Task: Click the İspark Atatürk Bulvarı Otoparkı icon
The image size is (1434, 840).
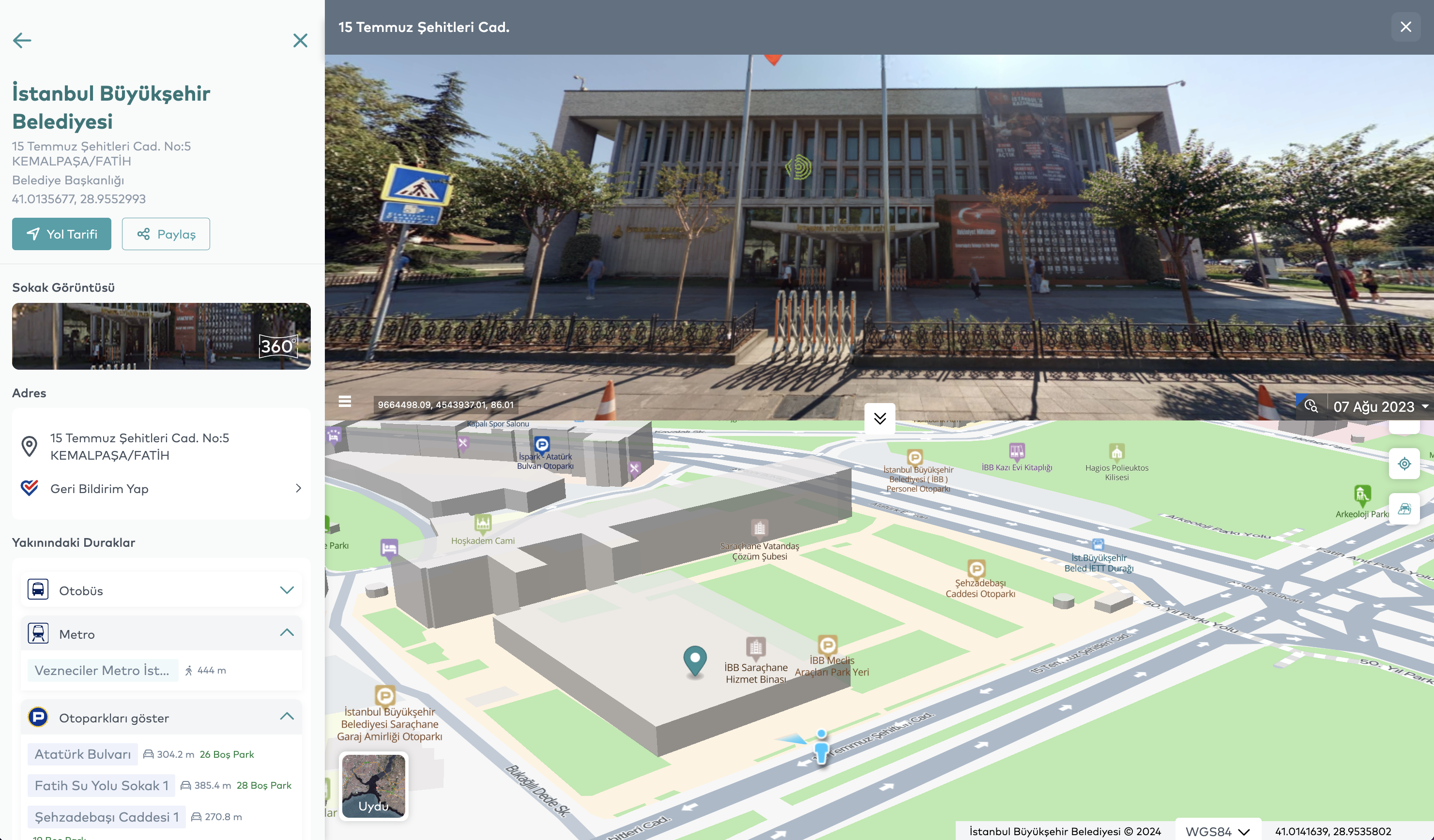Action: coord(542,444)
